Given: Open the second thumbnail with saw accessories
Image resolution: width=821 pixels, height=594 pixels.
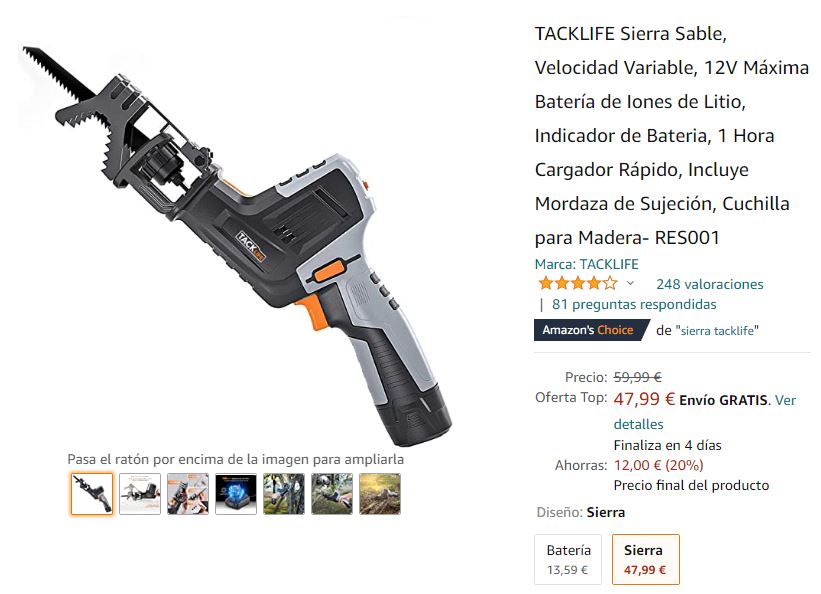Looking at the screenshot, I should [140, 494].
